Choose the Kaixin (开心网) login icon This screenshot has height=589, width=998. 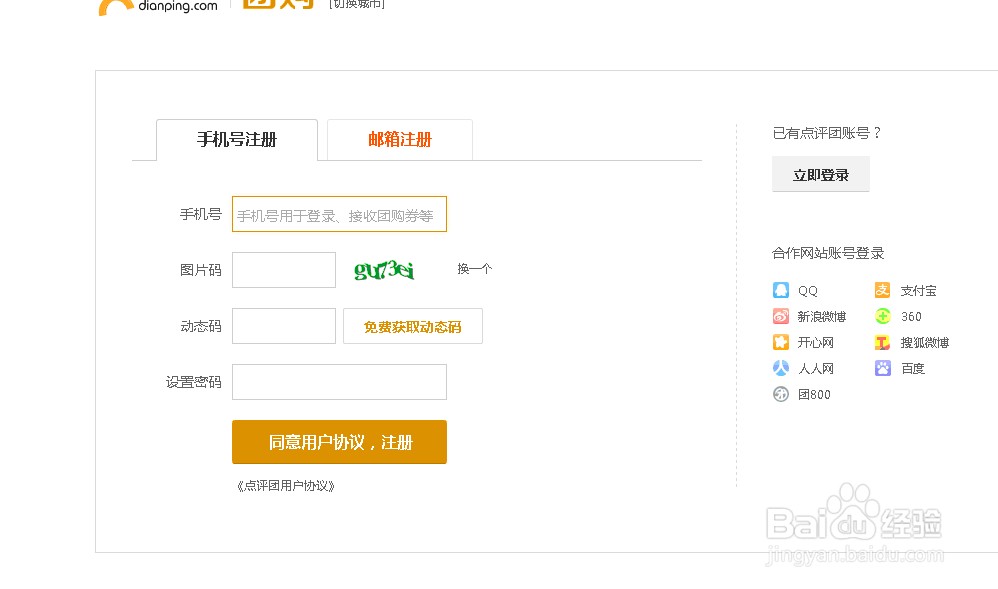pos(781,342)
